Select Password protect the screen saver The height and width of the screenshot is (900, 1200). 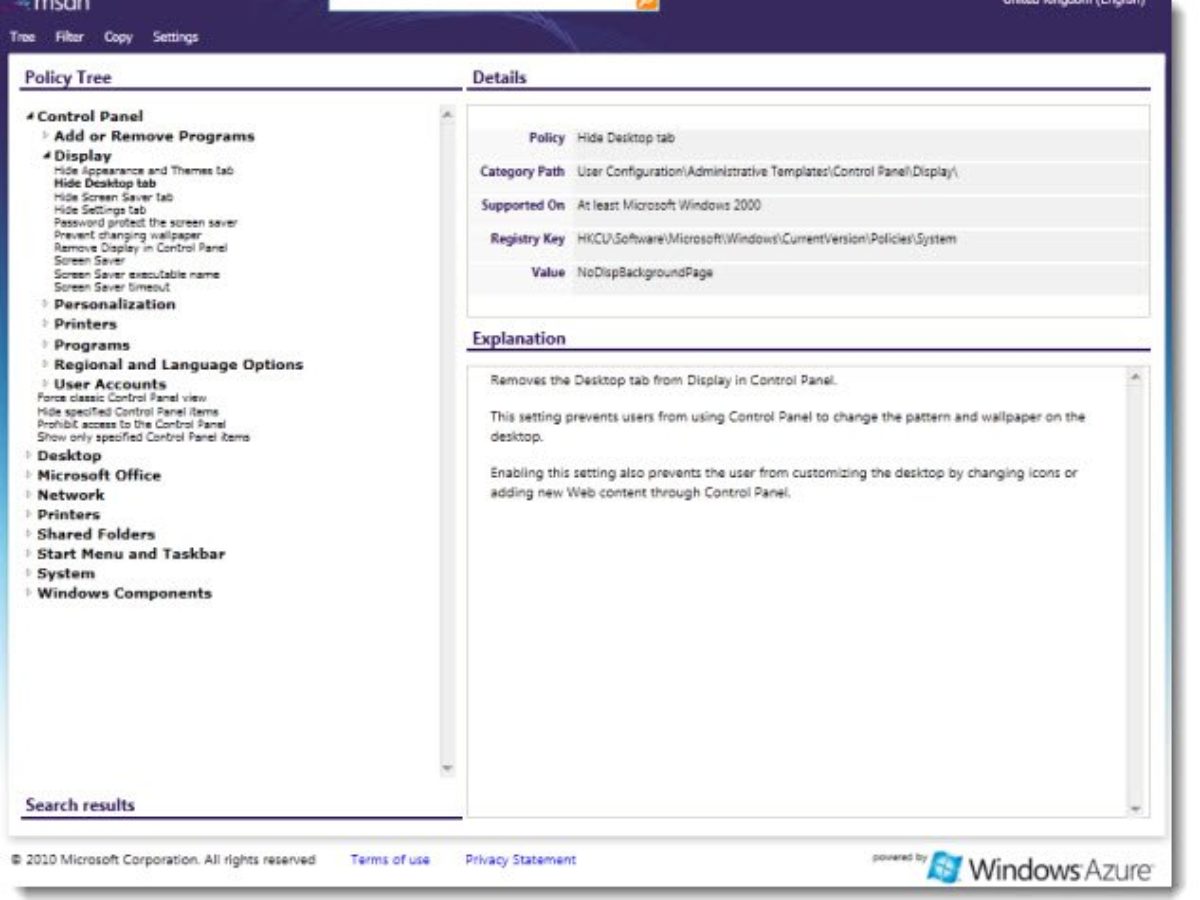[146, 222]
